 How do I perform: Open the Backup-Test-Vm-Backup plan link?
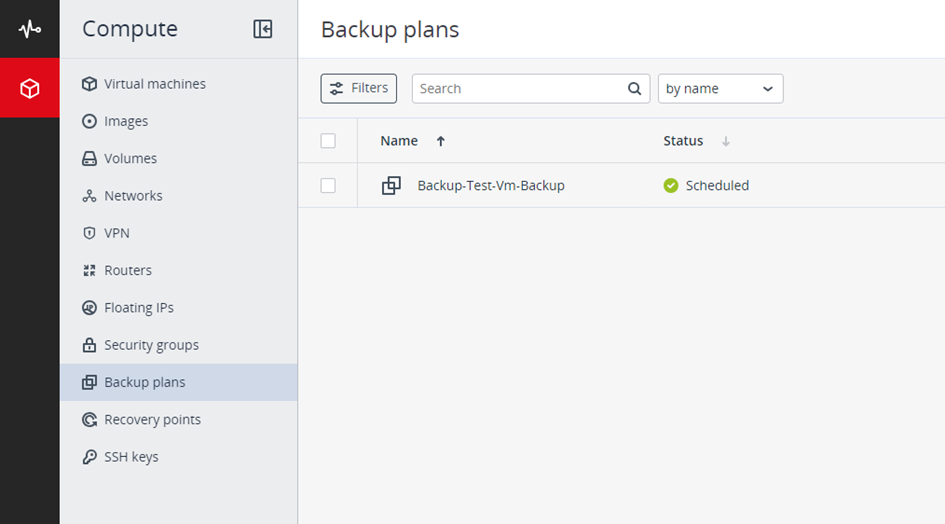(x=491, y=185)
